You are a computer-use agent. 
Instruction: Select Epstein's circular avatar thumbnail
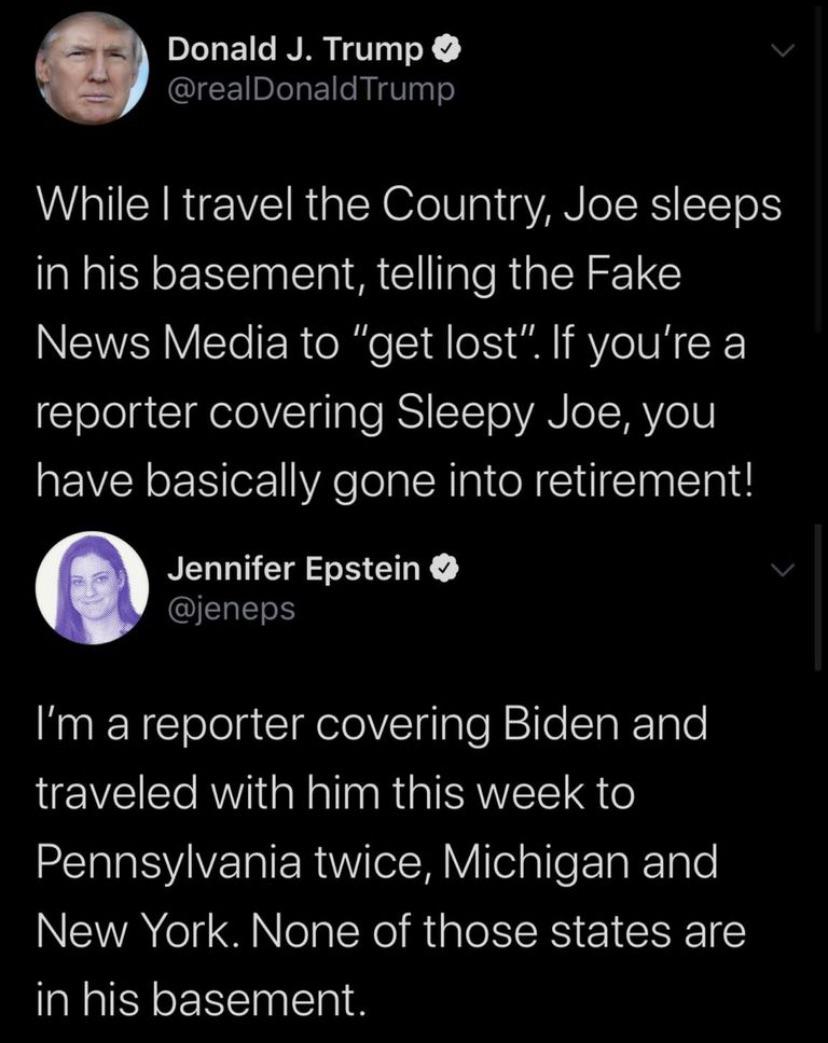click(x=92, y=586)
